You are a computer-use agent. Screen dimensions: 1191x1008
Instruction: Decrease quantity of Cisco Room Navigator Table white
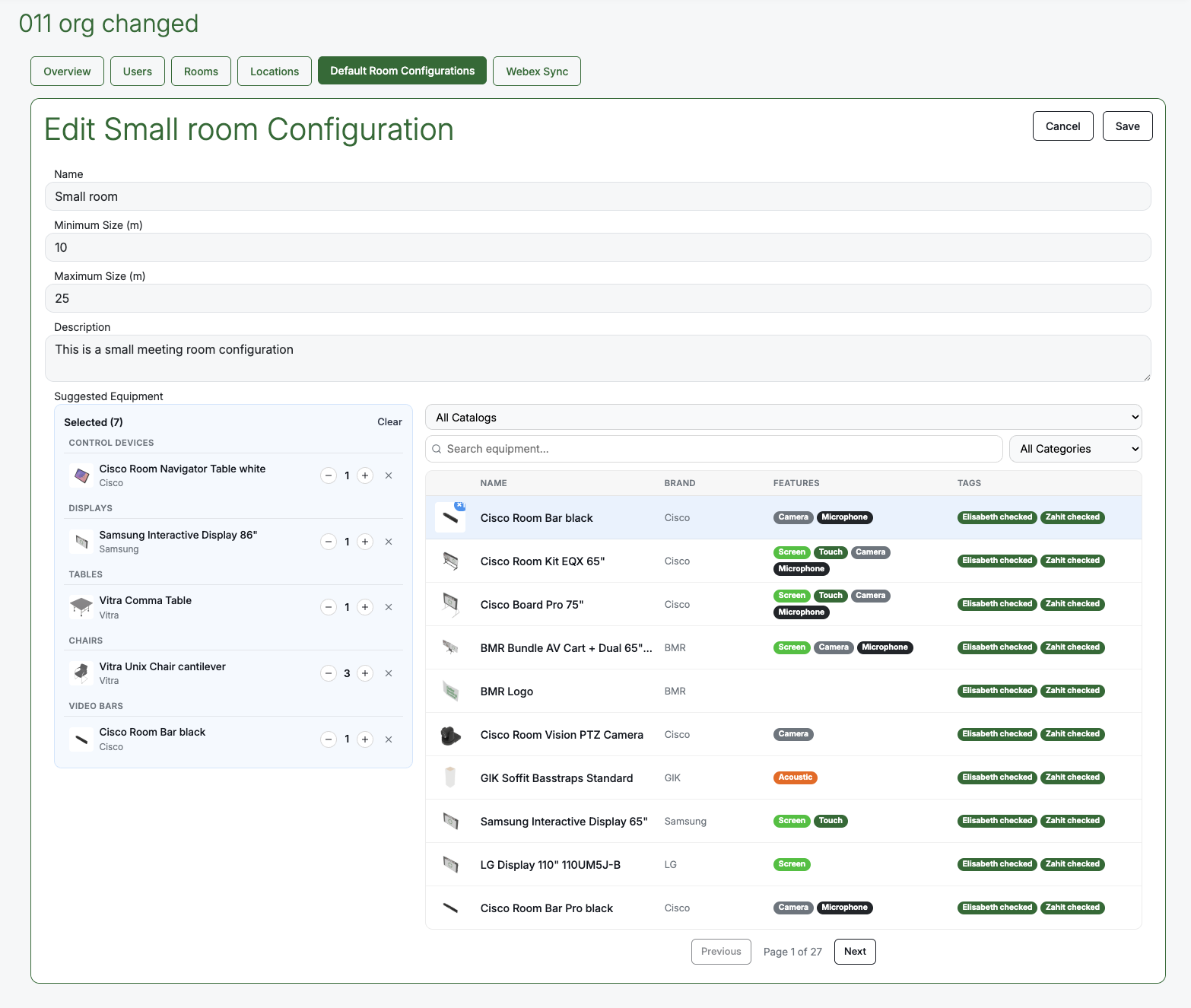(x=329, y=475)
